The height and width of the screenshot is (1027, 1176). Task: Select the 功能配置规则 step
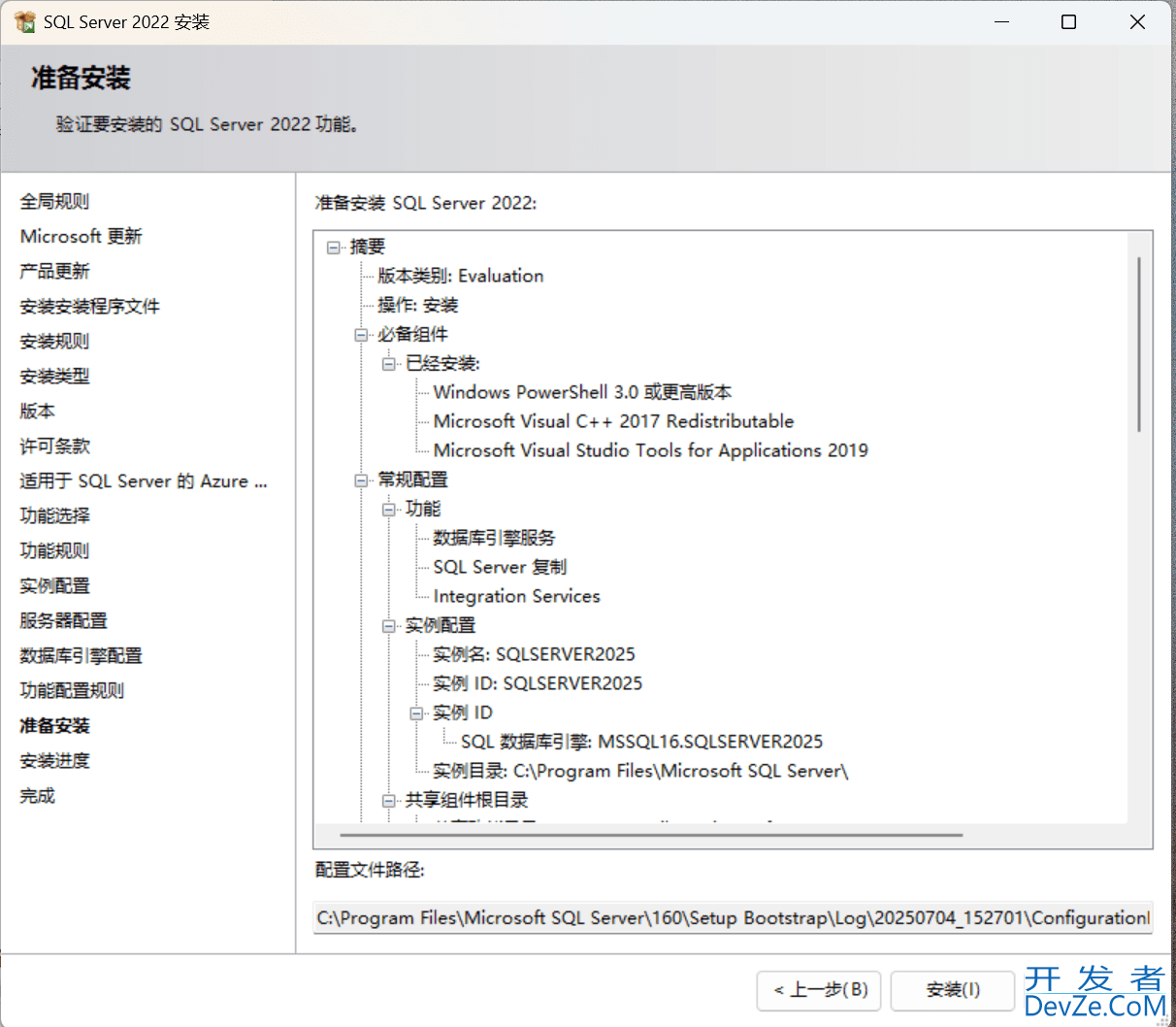pos(72,690)
